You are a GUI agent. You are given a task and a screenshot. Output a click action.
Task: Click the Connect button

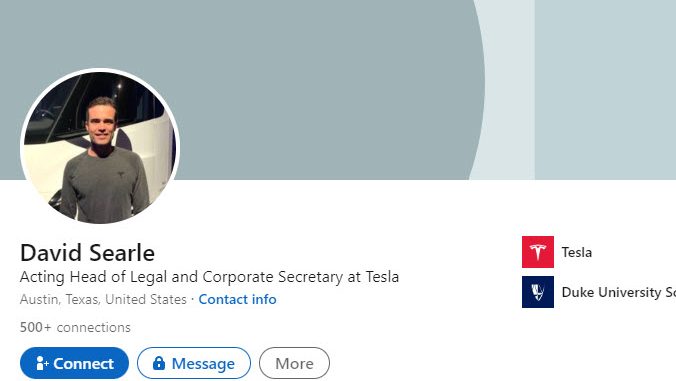tap(74, 363)
